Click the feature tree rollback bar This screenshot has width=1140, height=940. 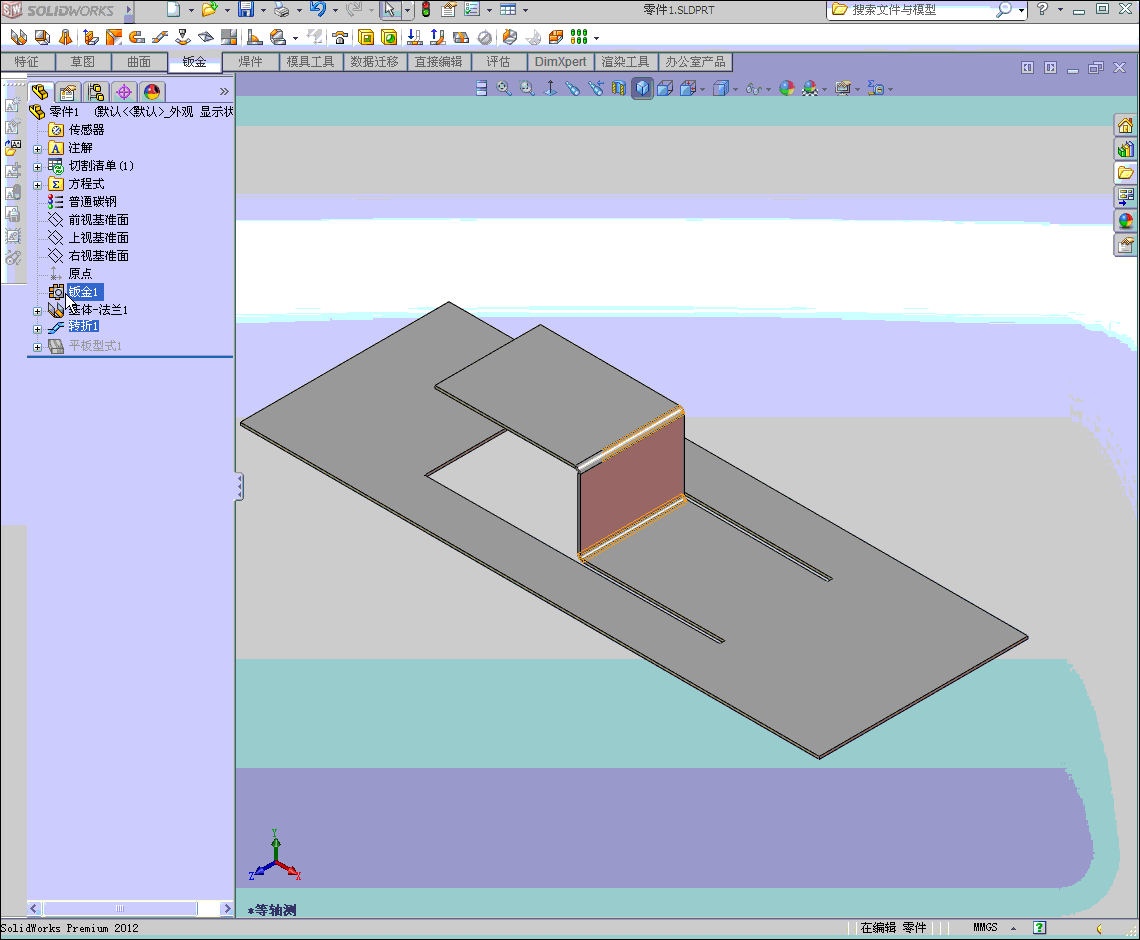pyautogui.click(x=130, y=357)
